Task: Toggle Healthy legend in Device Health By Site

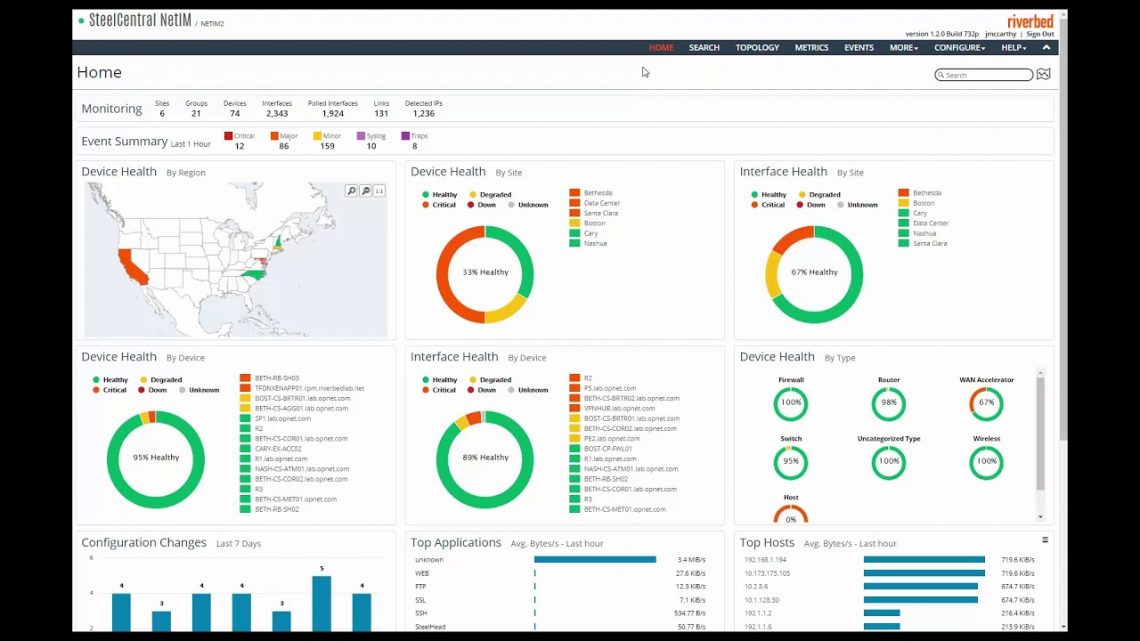Action: tap(439, 195)
